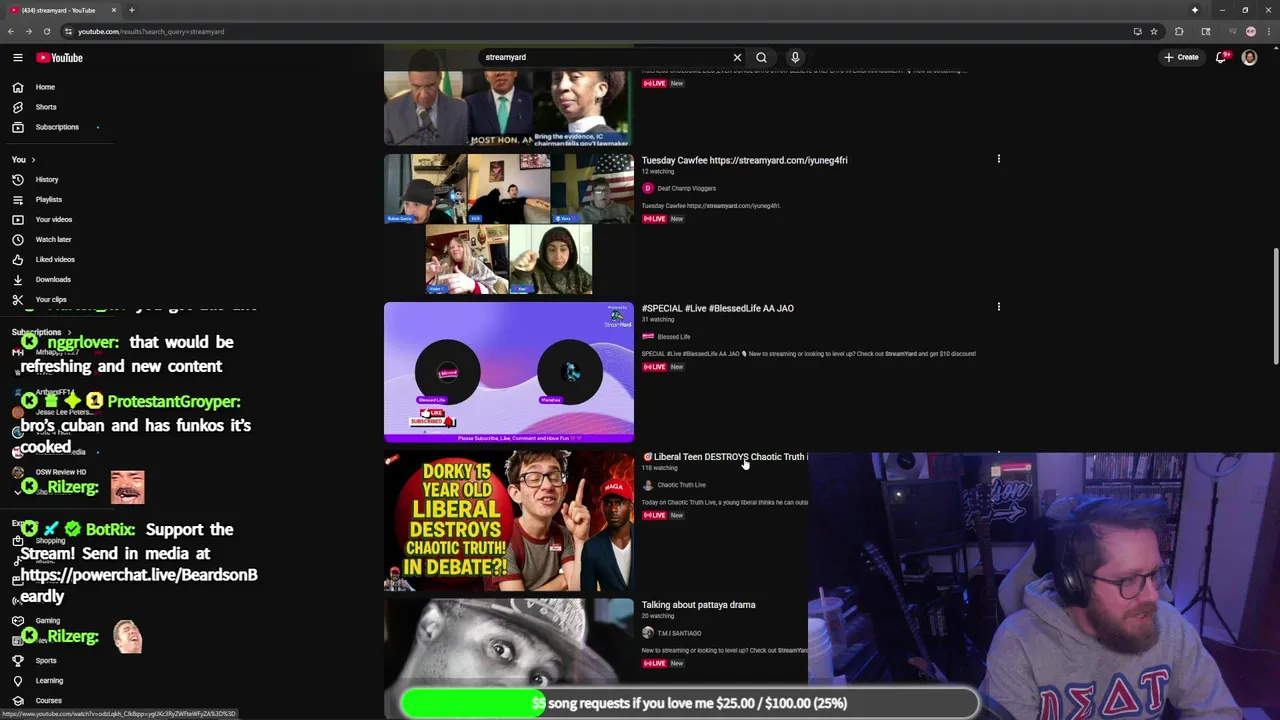Open Chaotic Truth Live channel
Viewport: 1280px width, 720px height.
pyautogui.click(x=681, y=485)
